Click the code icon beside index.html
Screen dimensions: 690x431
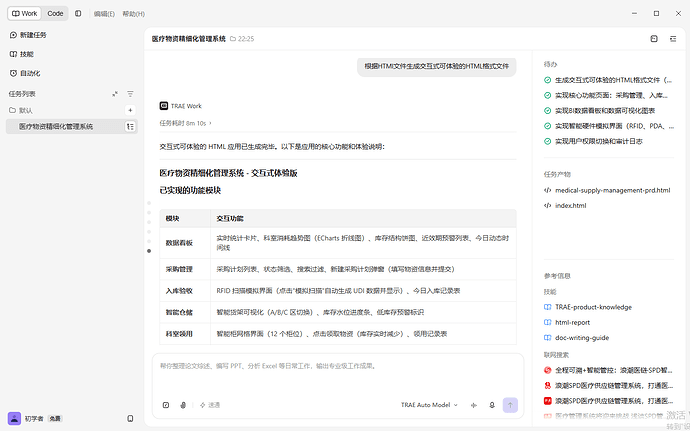(547, 205)
